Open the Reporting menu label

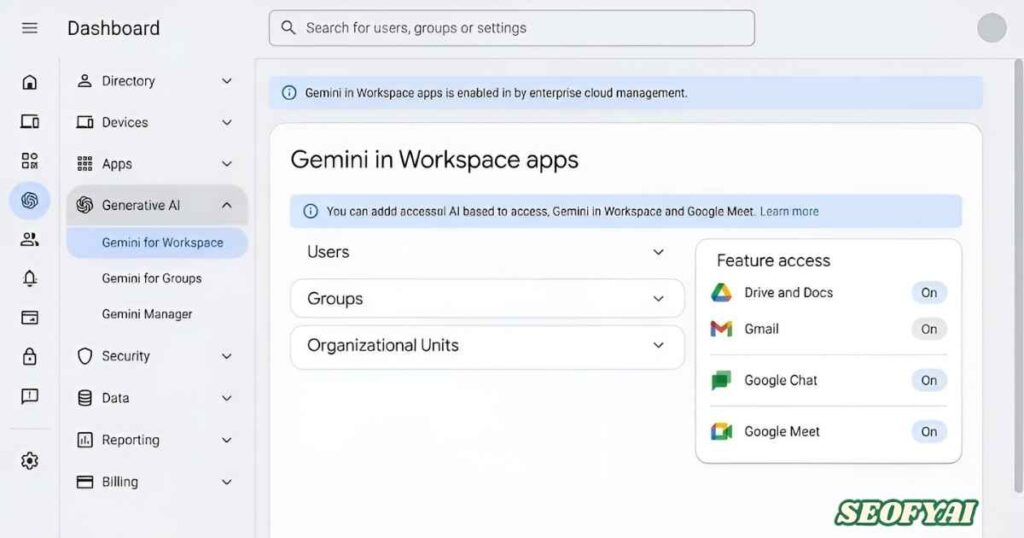pos(131,440)
